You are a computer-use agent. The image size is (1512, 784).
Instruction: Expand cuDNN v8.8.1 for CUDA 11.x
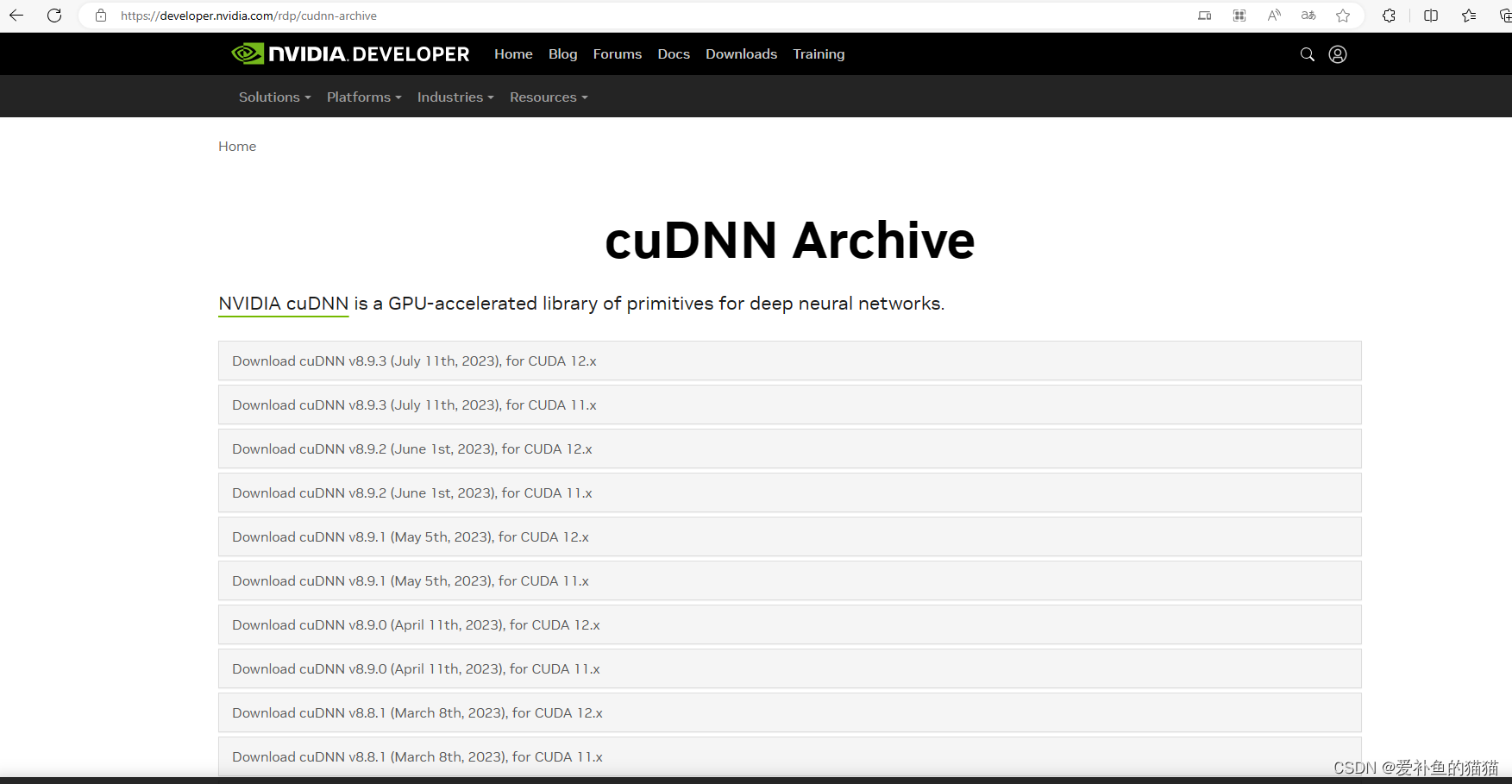pyautogui.click(x=789, y=756)
